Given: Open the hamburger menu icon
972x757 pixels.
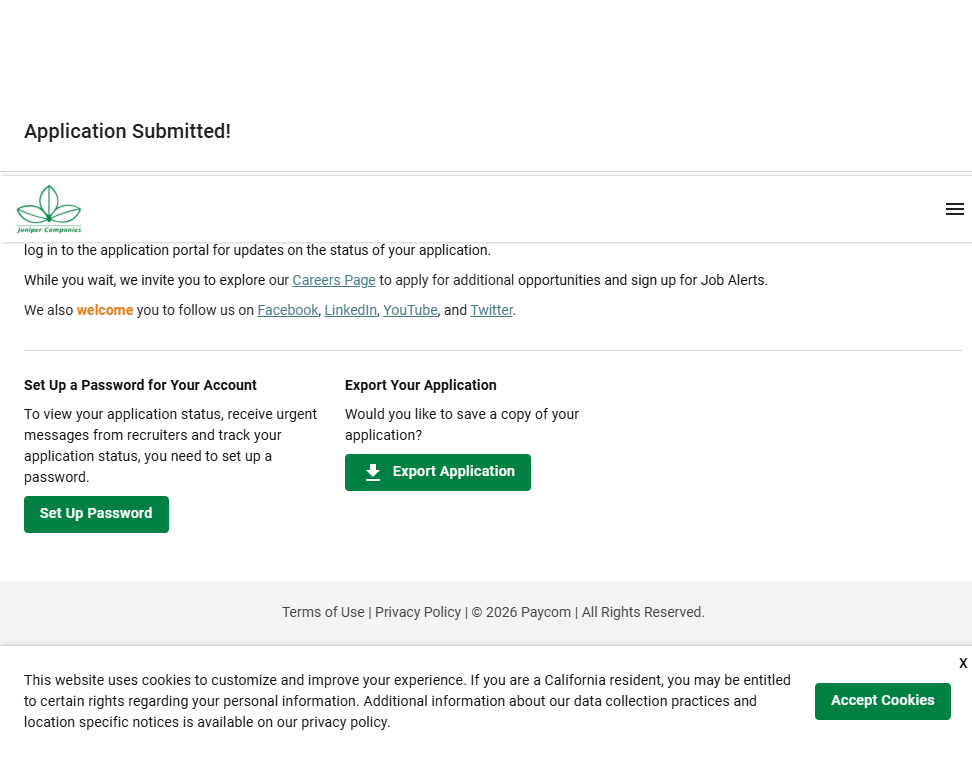Looking at the screenshot, I should [954, 209].
